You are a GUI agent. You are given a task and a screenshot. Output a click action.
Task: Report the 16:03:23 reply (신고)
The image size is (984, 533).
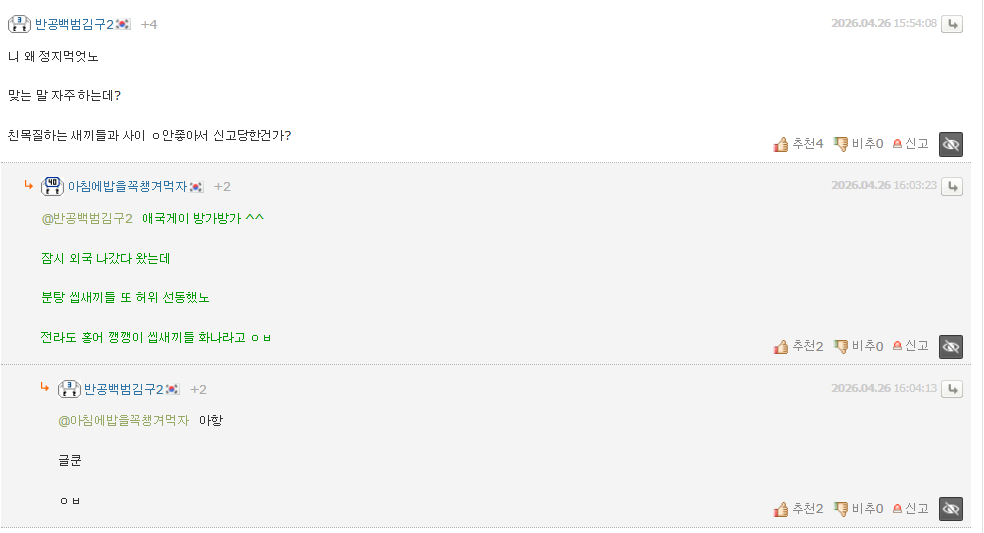click(x=910, y=346)
